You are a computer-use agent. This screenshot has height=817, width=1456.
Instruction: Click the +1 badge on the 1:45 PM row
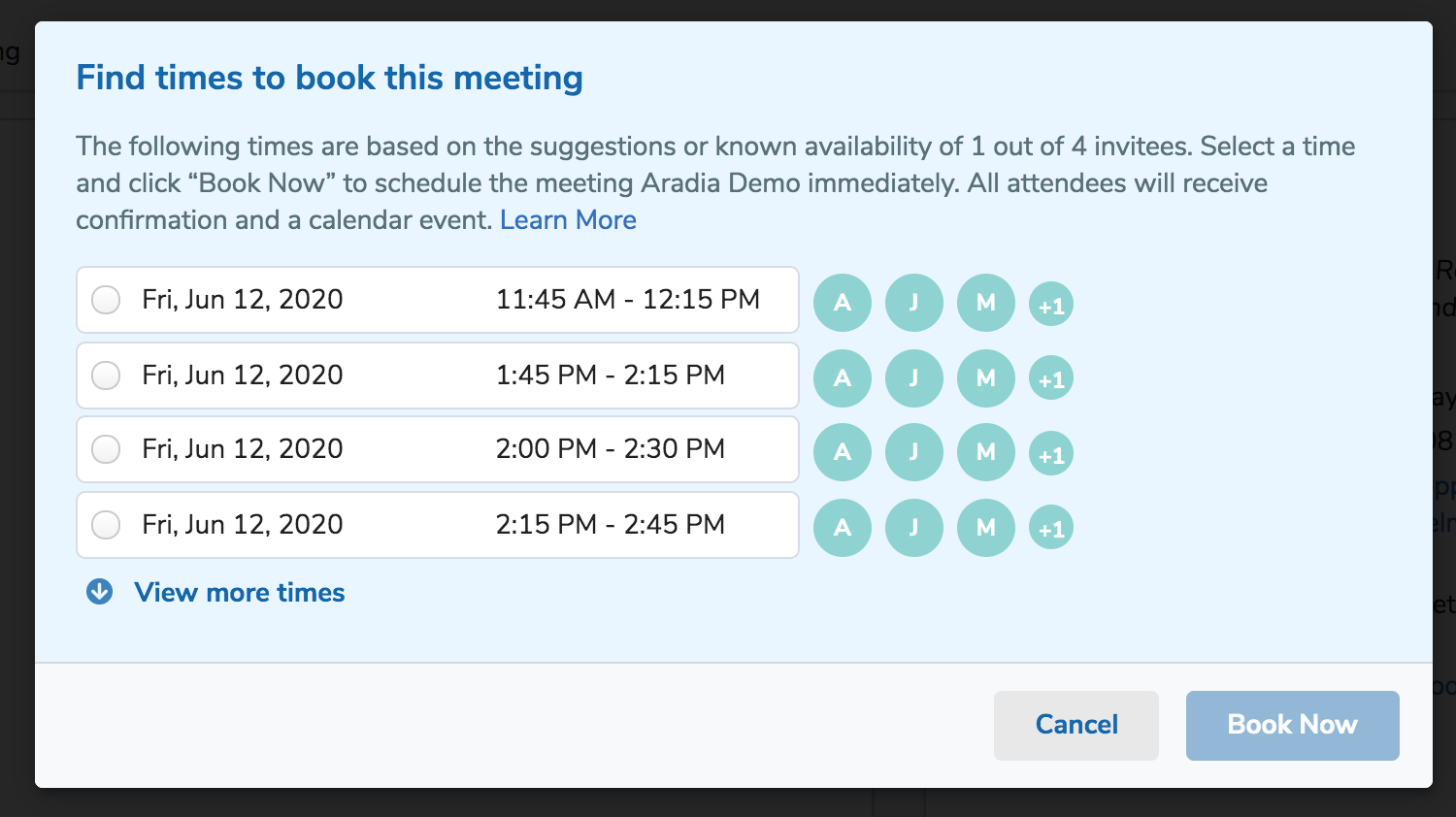tap(1051, 378)
